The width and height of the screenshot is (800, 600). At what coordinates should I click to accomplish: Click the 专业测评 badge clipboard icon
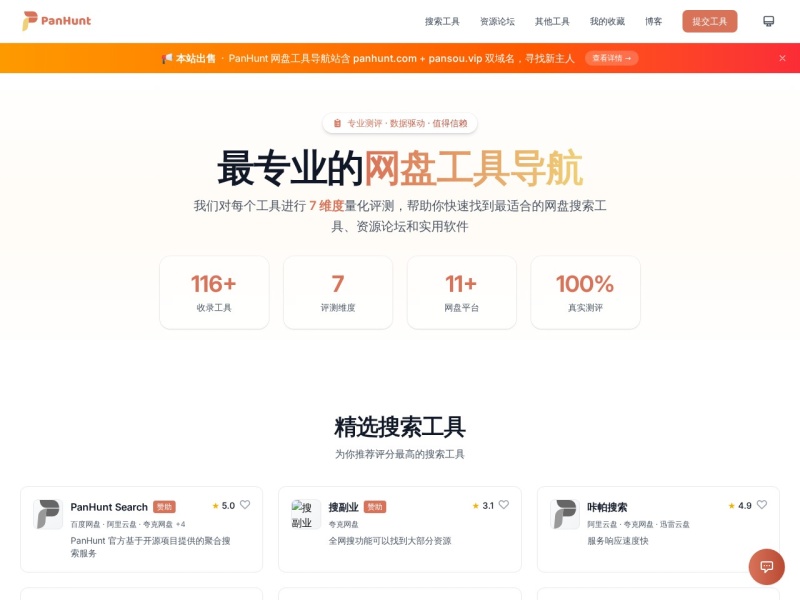tap(337, 123)
